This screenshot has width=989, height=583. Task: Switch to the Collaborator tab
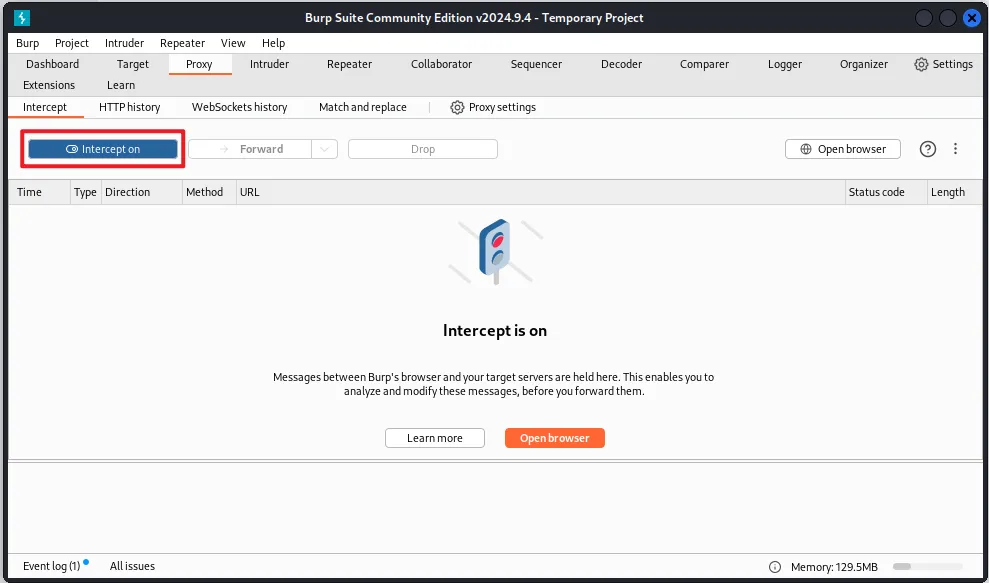tap(442, 64)
